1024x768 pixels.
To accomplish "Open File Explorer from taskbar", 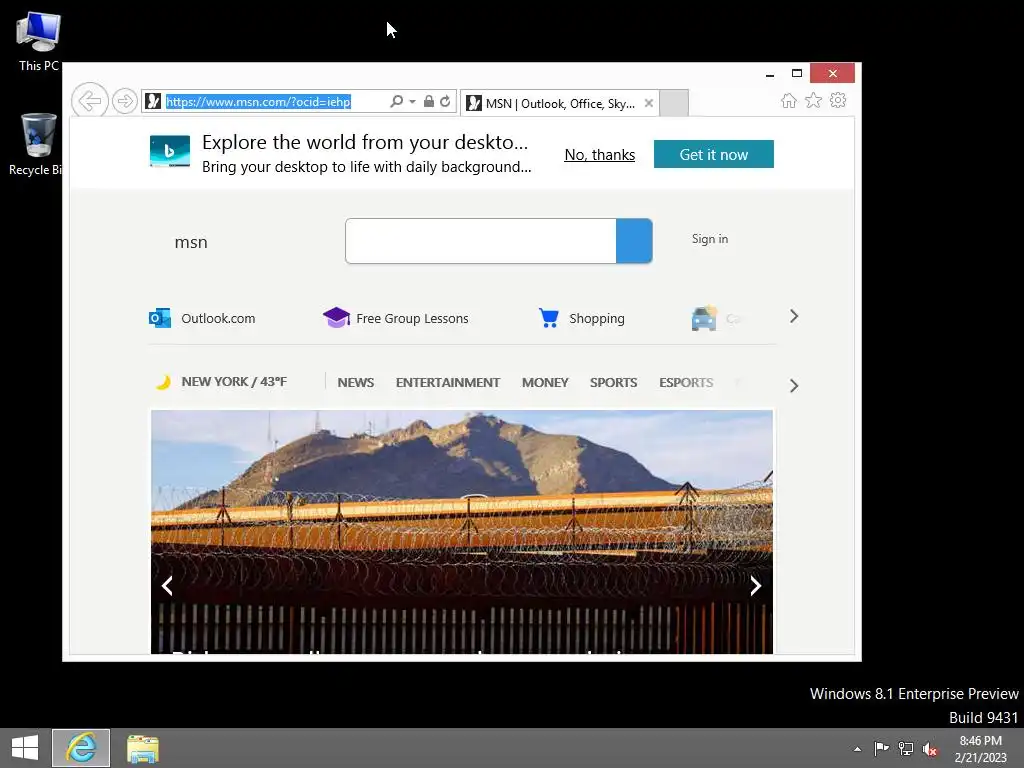I will 143,748.
